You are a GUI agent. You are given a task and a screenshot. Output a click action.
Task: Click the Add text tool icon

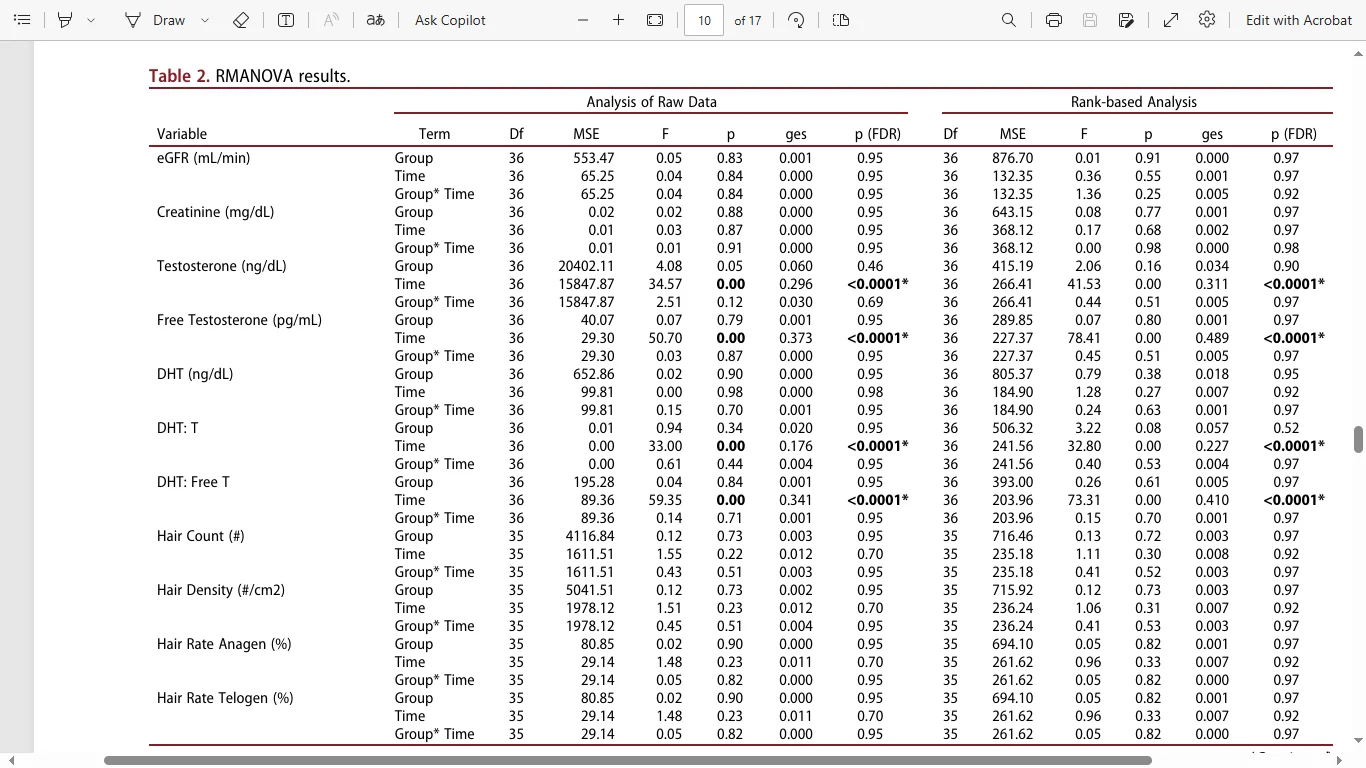[286, 20]
